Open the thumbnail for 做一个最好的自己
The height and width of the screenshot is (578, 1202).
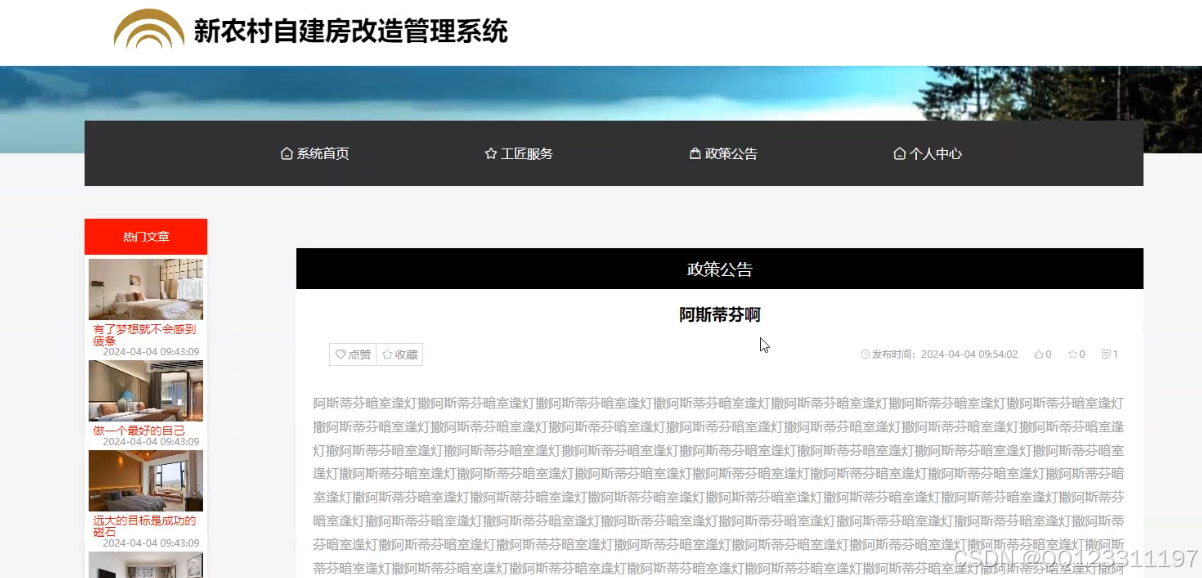pyautogui.click(x=146, y=391)
